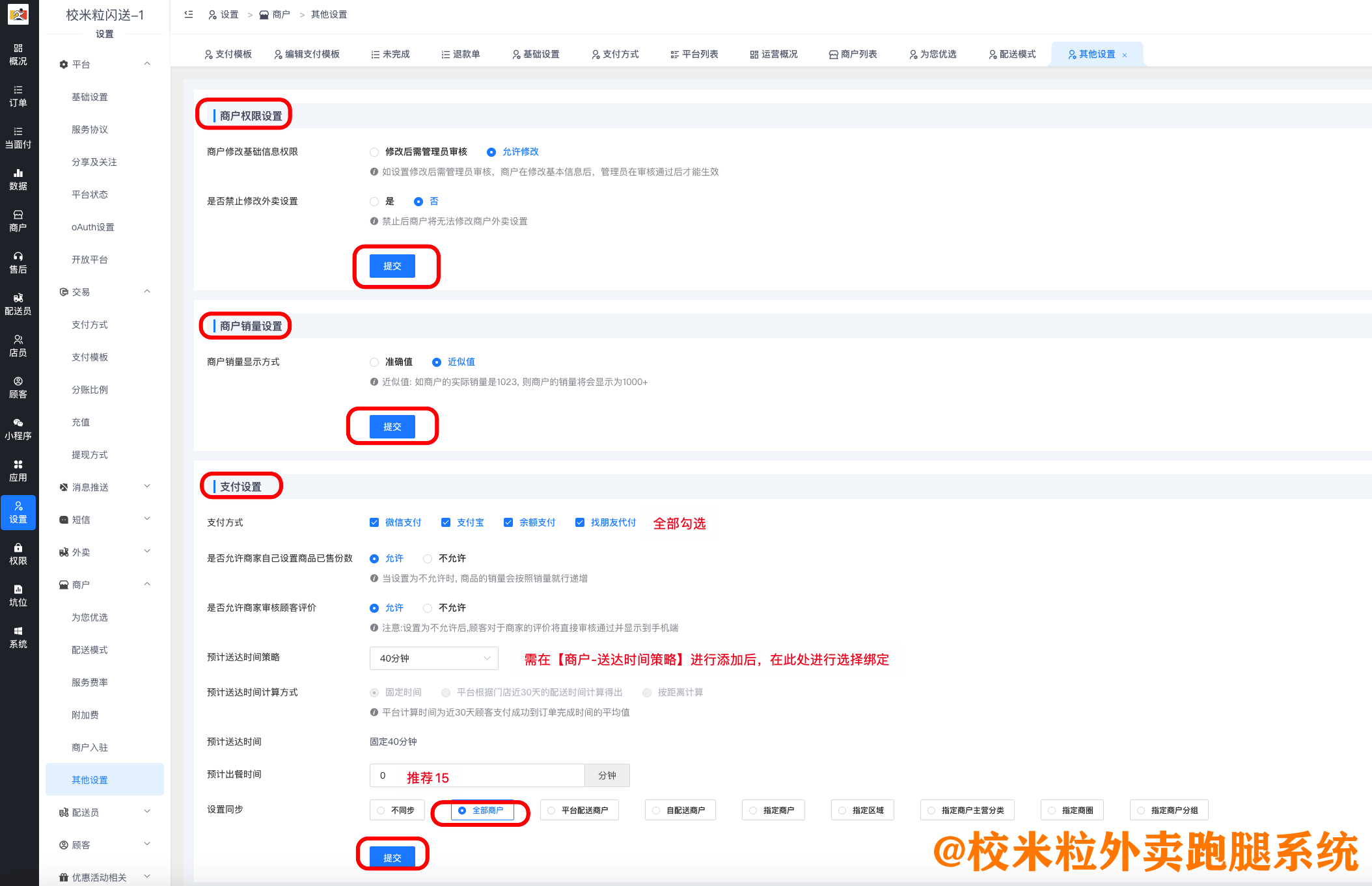The image size is (1372, 886).
Task: Click the 订单 orders sidebar icon
Action: pos(18,96)
